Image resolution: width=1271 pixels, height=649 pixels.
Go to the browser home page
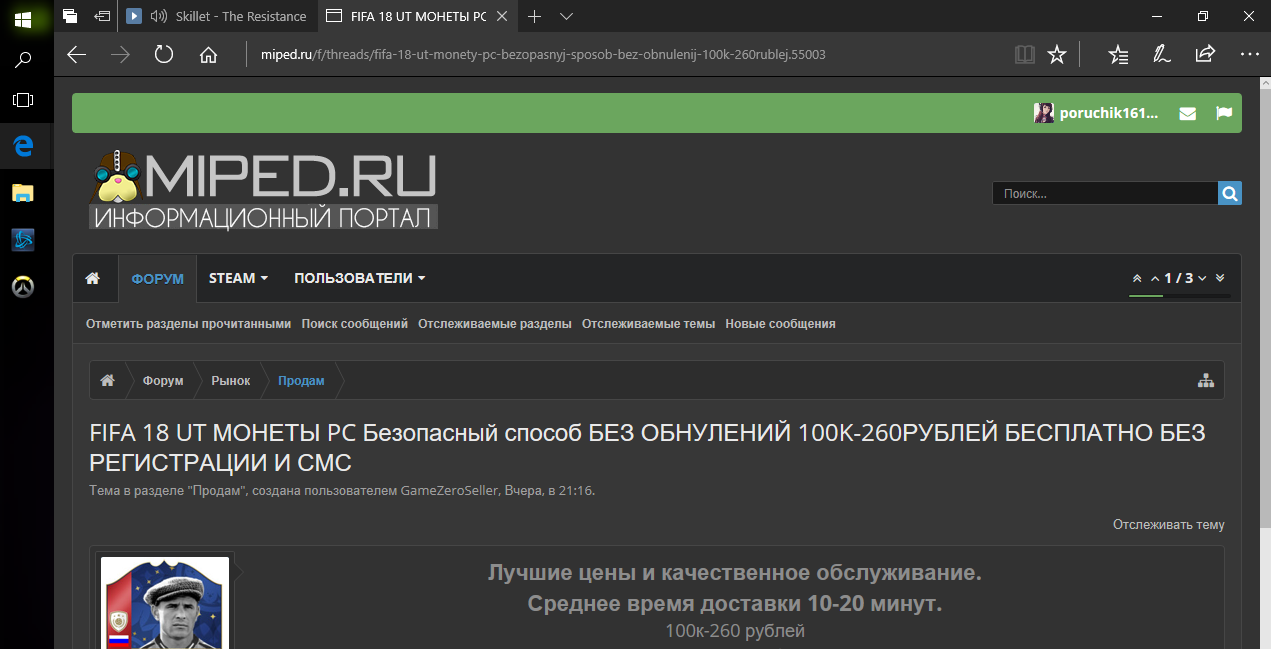click(x=208, y=55)
